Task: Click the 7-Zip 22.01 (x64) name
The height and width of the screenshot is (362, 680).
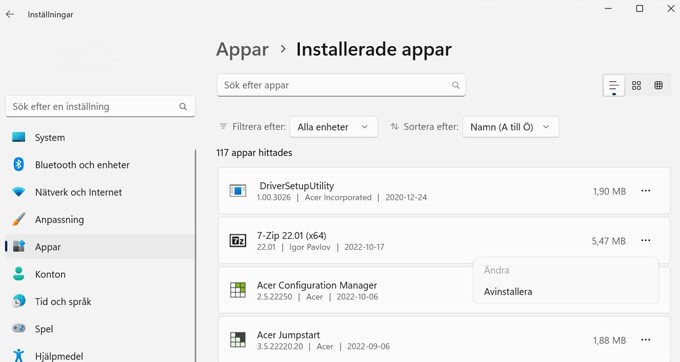Action: pyautogui.click(x=291, y=235)
